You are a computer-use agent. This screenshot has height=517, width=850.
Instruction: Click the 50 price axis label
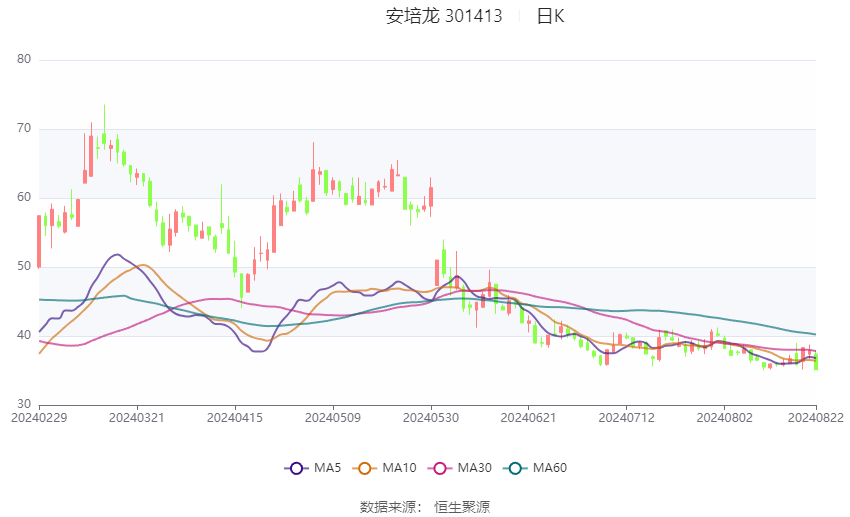coord(24,266)
